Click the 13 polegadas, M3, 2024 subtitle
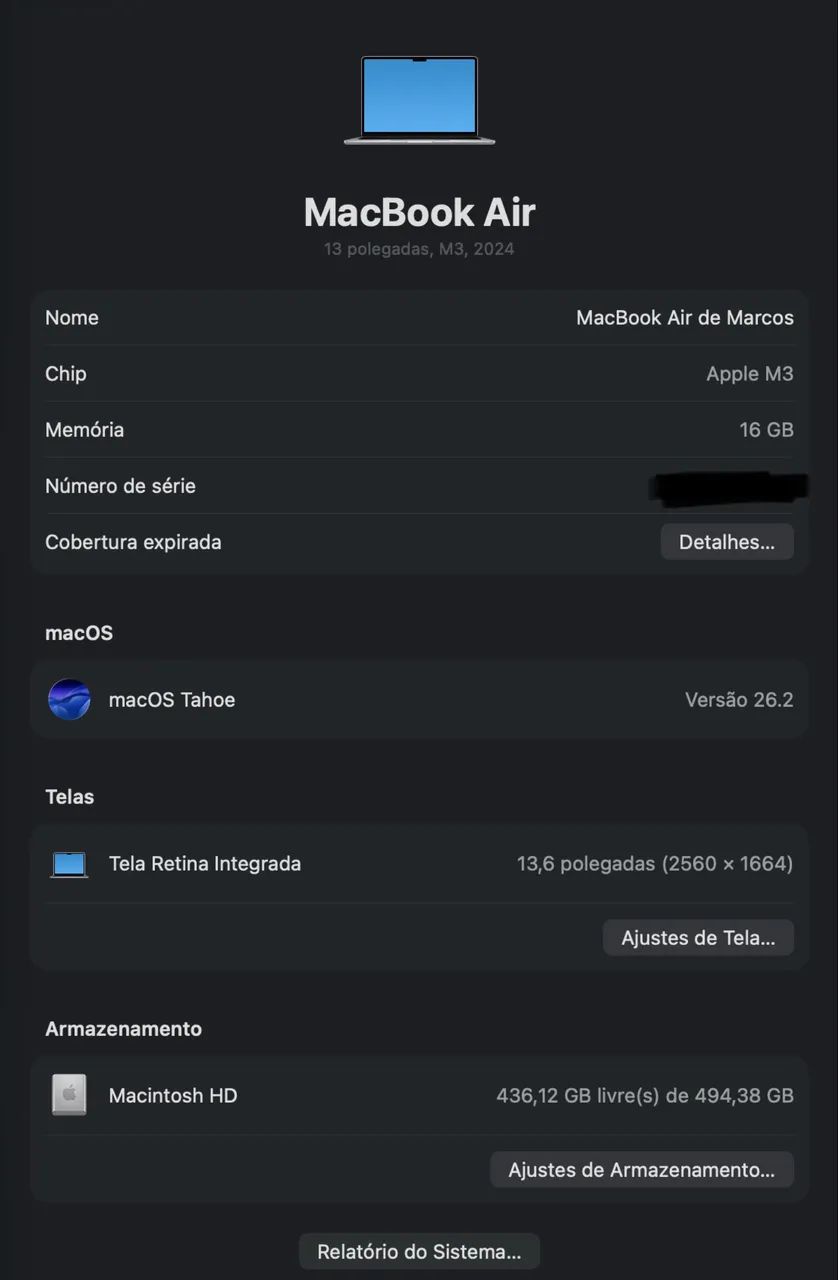 (419, 248)
